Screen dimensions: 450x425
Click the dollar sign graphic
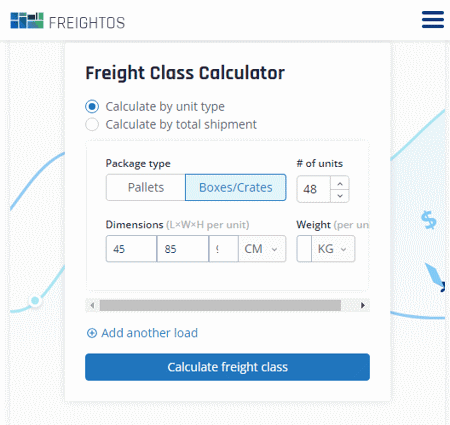click(x=428, y=220)
